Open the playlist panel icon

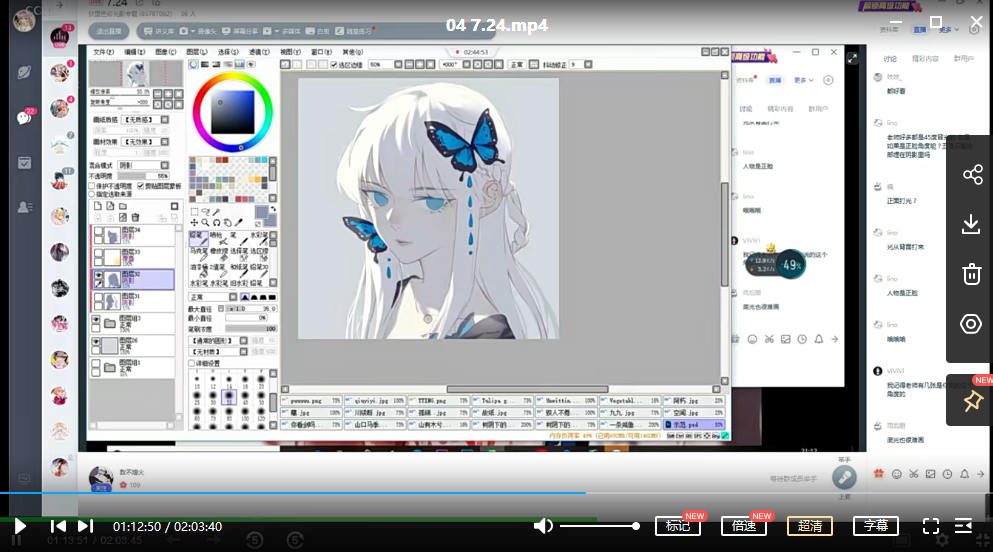click(x=963, y=526)
